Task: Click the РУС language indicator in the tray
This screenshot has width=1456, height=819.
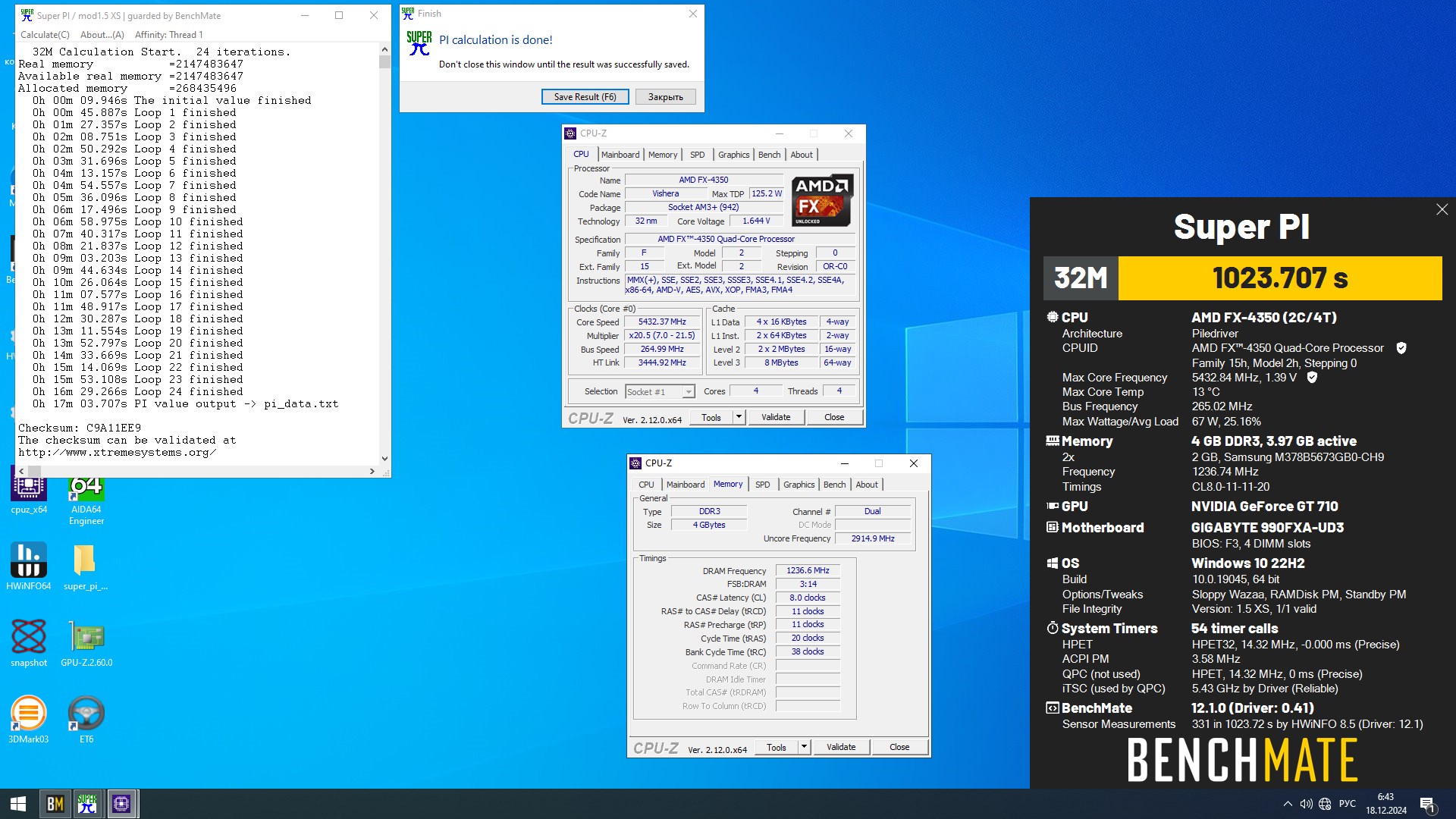Action: point(1348,804)
